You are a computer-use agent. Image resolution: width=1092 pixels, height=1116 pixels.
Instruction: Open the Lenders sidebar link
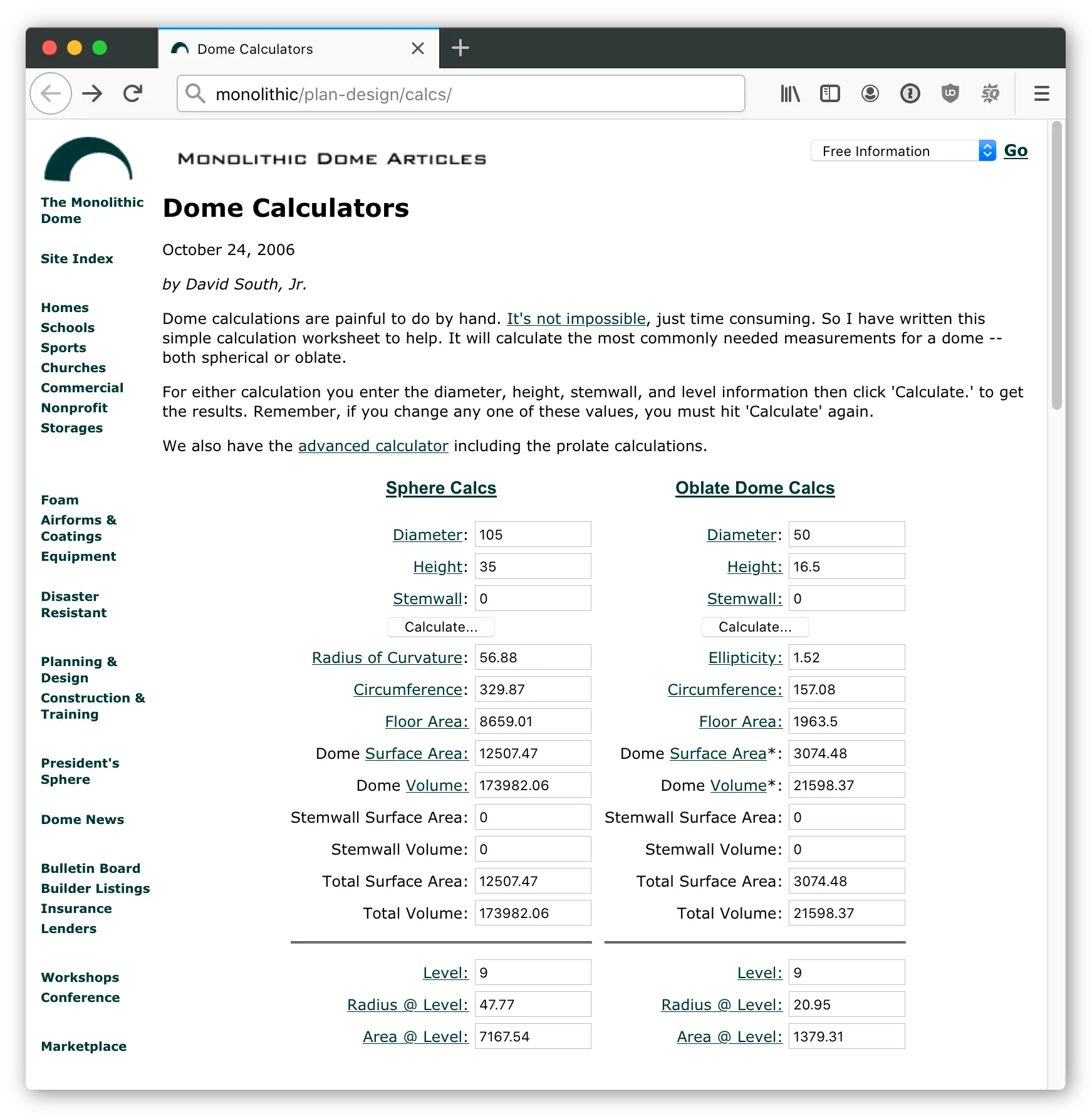click(69, 929)
